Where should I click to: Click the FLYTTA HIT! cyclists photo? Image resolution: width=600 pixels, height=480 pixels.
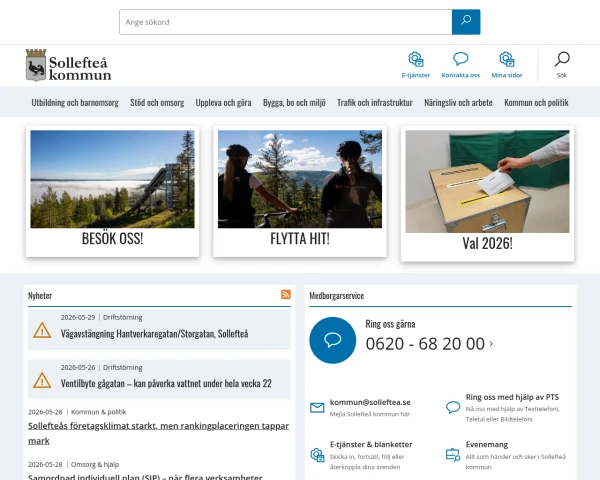pos(300,179)
